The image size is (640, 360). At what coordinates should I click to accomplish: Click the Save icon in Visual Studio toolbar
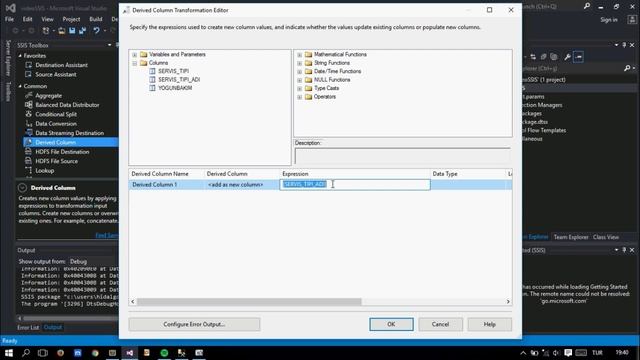(72, 31)
